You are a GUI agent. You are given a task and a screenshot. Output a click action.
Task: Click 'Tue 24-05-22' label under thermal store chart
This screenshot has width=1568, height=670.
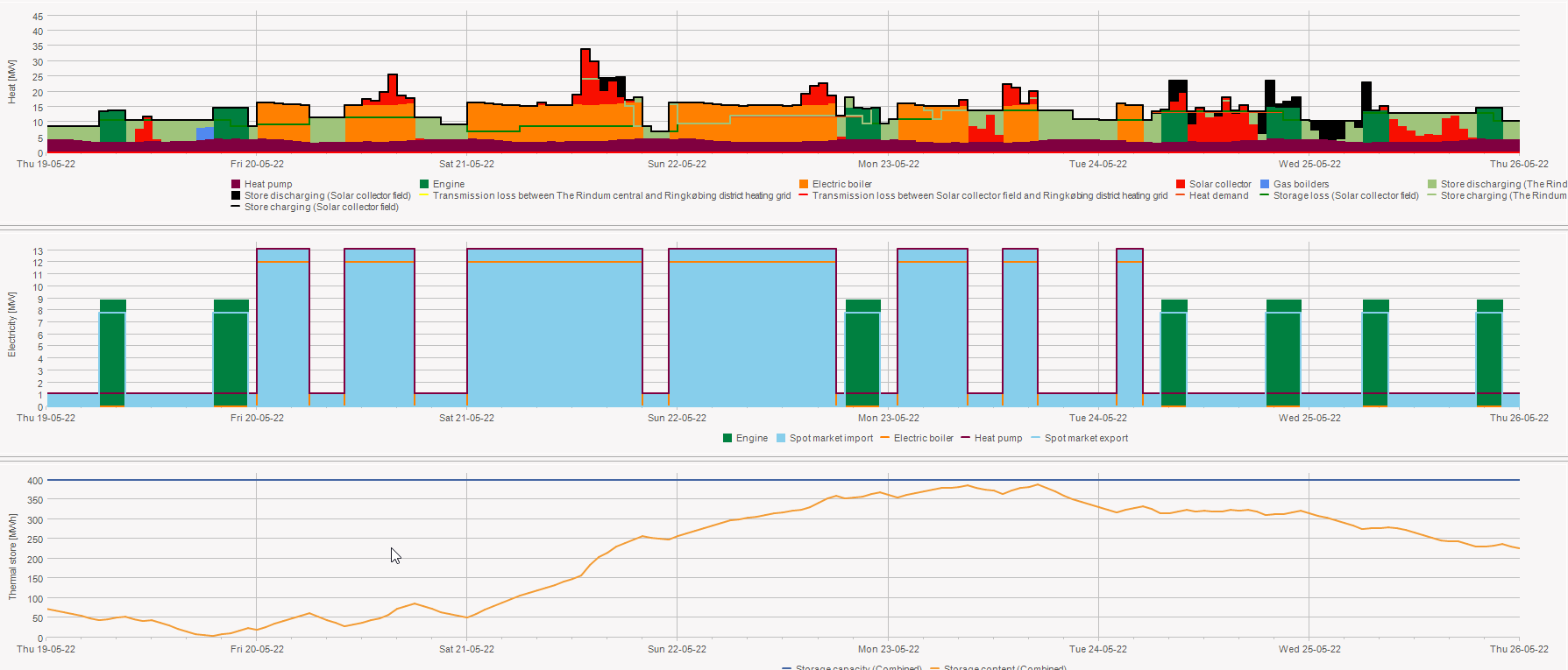(1097, 649)
